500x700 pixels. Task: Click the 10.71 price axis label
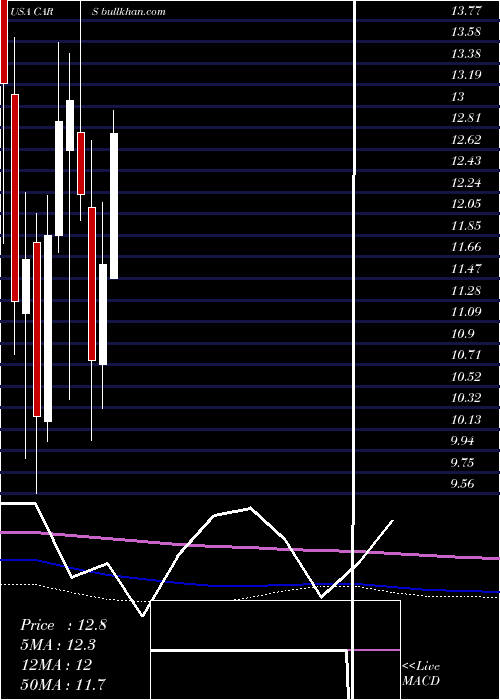(467, 354)
